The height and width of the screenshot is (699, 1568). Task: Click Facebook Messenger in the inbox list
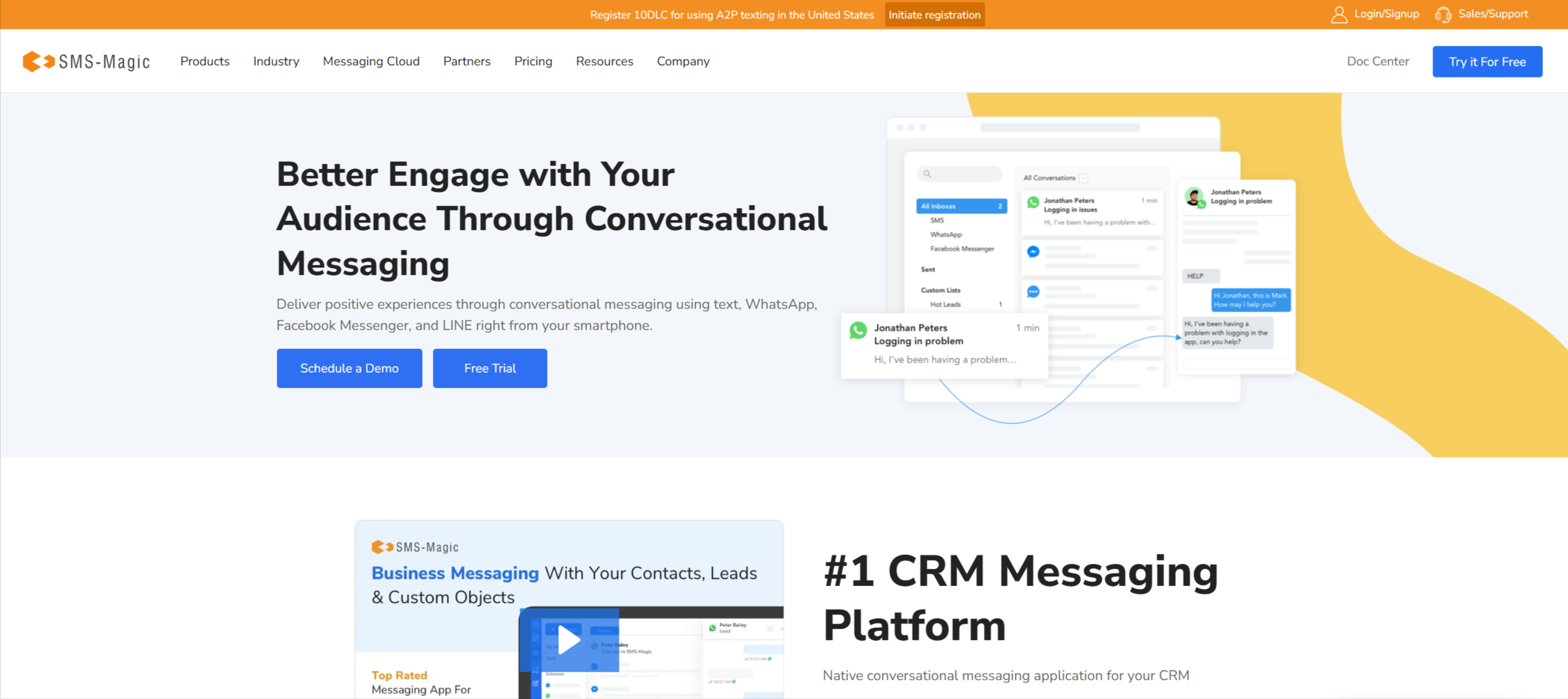tap(962, 249)
